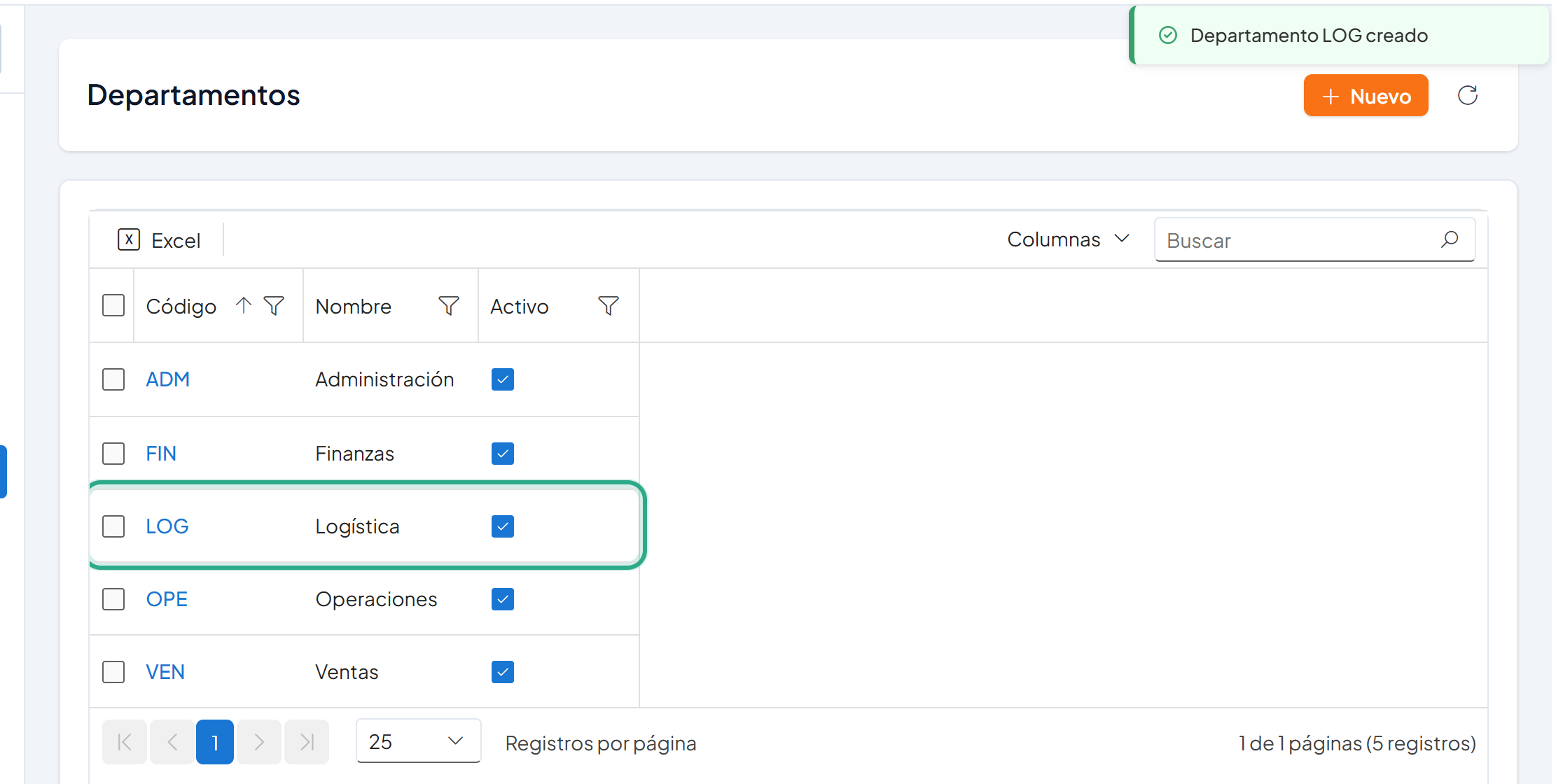Toggle Activo checkbox for Logística
Screen dimensions: 1563x784
[503, 526]
